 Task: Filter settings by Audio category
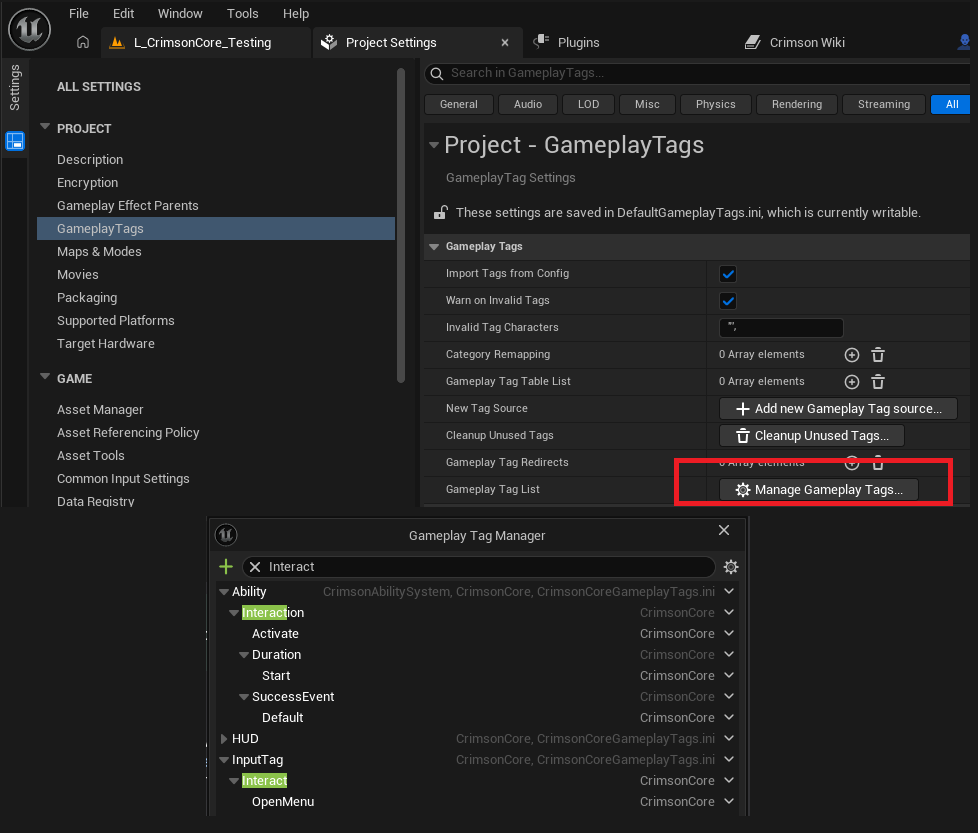528,105
